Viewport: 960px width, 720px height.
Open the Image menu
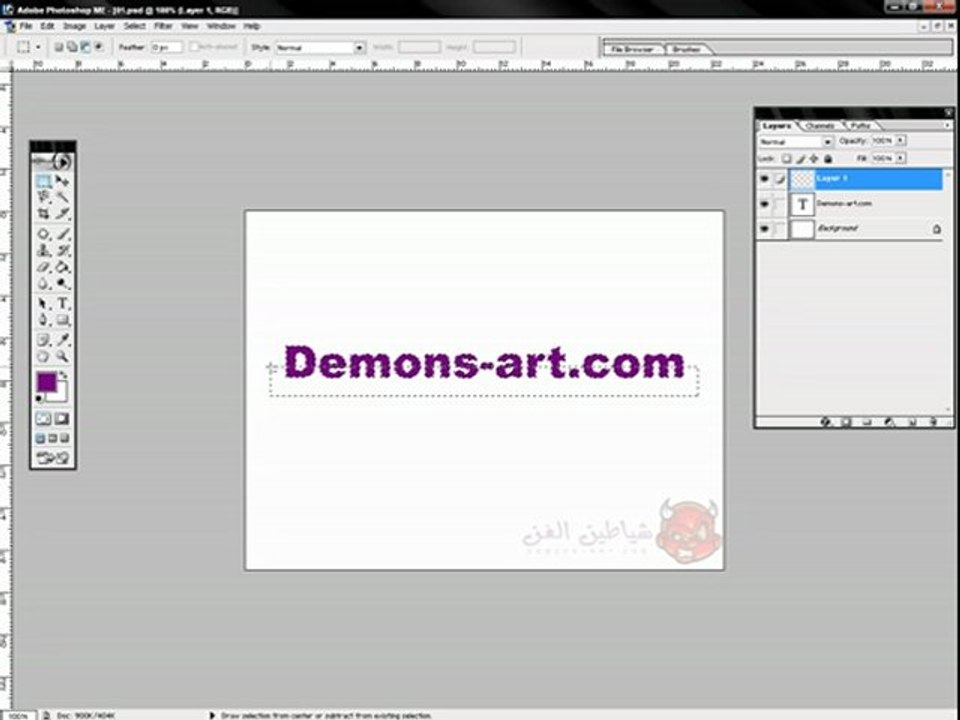click(74, 26)
